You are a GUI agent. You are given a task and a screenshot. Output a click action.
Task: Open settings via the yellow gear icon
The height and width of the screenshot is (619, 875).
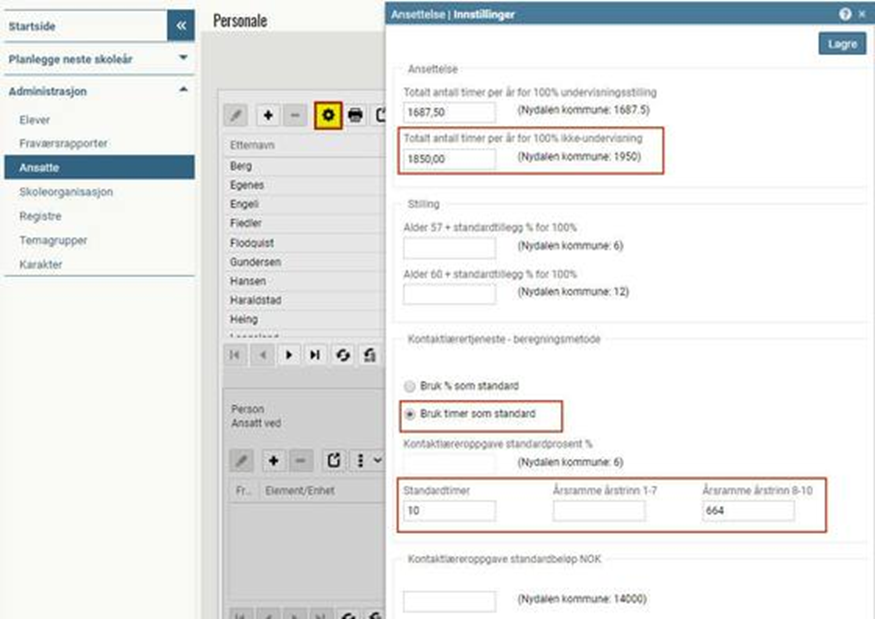[327, 116]
